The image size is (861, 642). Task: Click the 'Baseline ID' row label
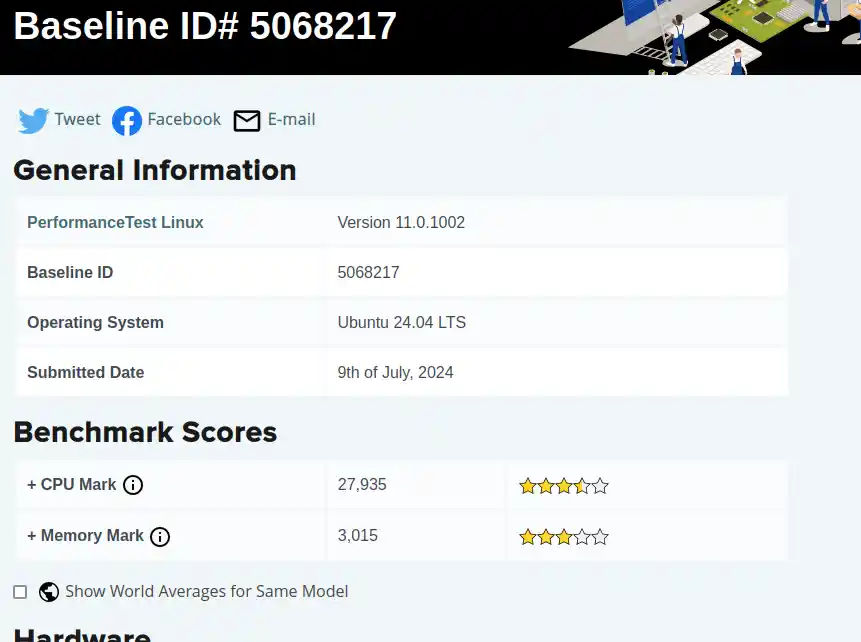click(70, 272)
